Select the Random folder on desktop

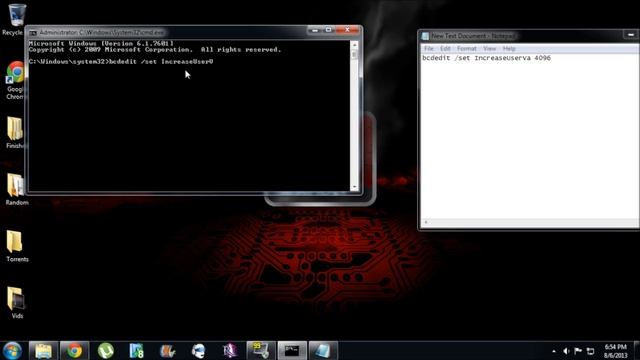pyautogui.click(x=16, y=189)
